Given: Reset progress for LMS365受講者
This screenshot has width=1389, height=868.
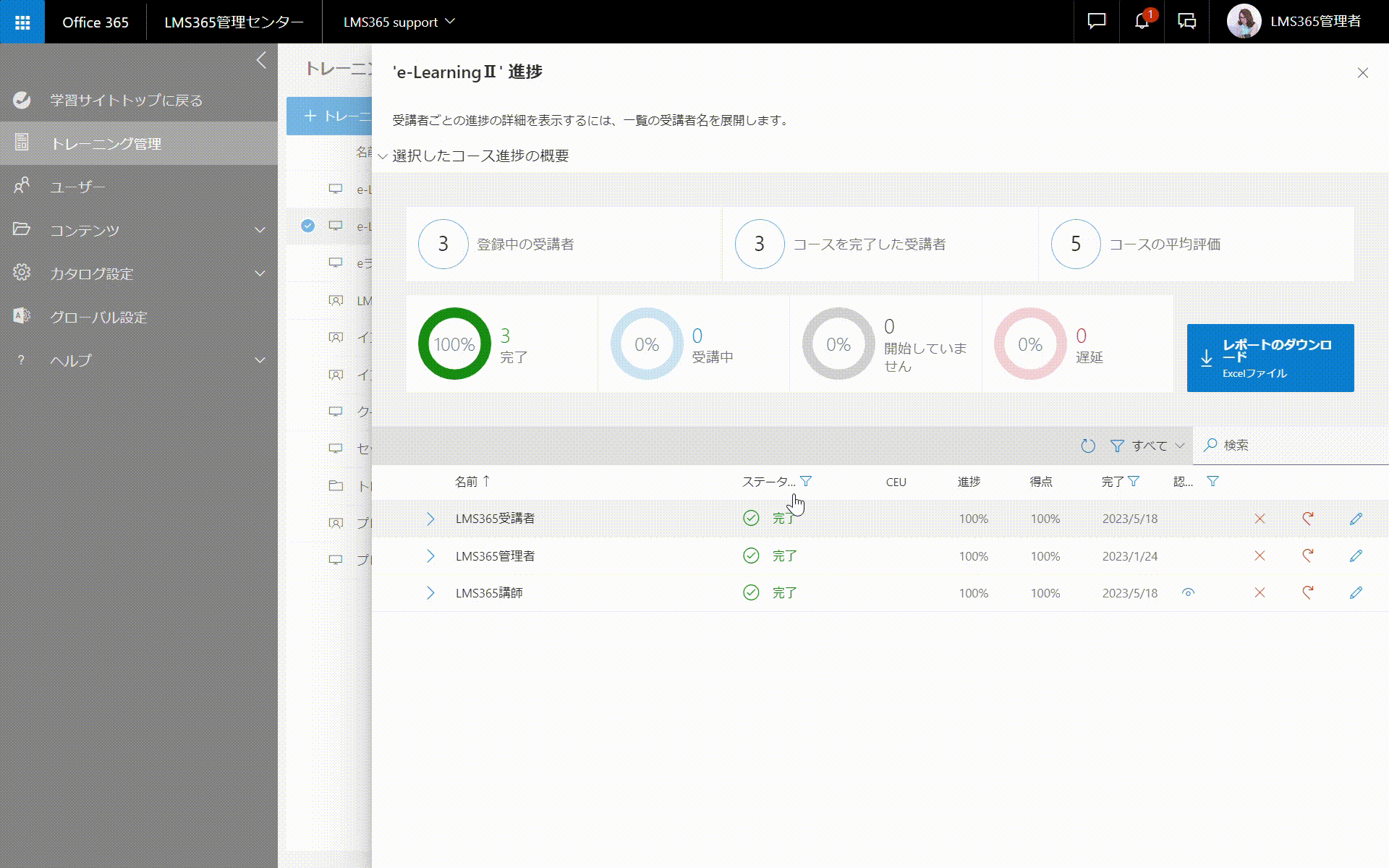Looking at the screenshot, I should (x=1308, y=519).
